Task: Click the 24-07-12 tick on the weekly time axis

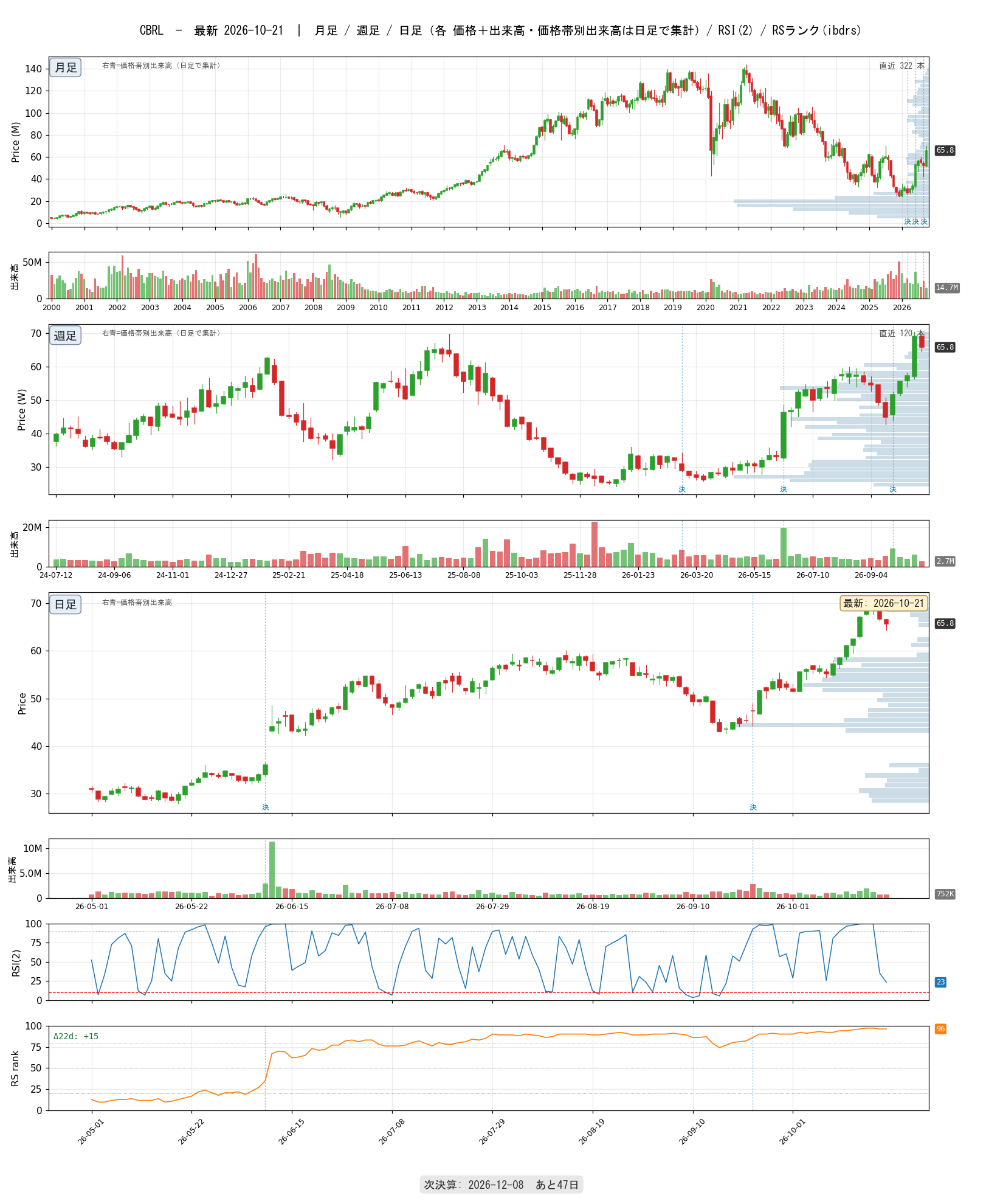Action: pos(56,575)
